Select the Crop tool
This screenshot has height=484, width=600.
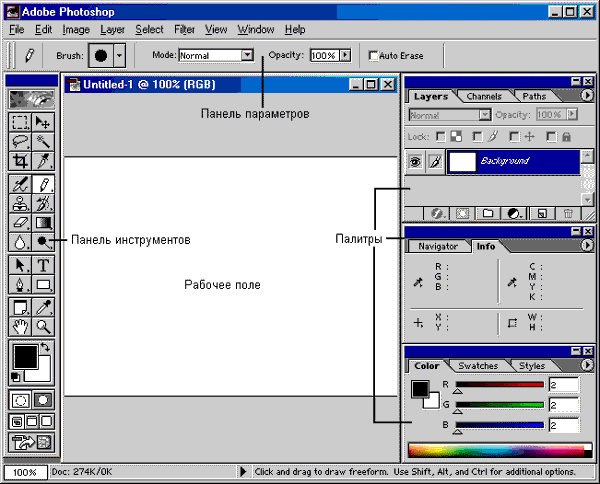(x=20, y=161)
